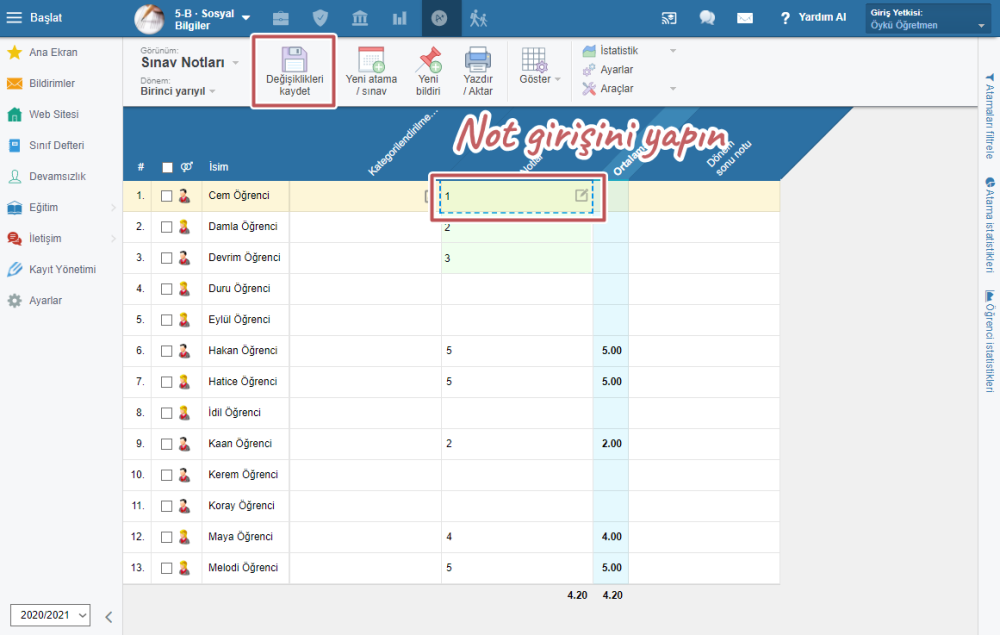Expand the 5-B Sosyal Bilgiler class dropdown
Screen dimensions: 1000x635
tap(246, 18)
